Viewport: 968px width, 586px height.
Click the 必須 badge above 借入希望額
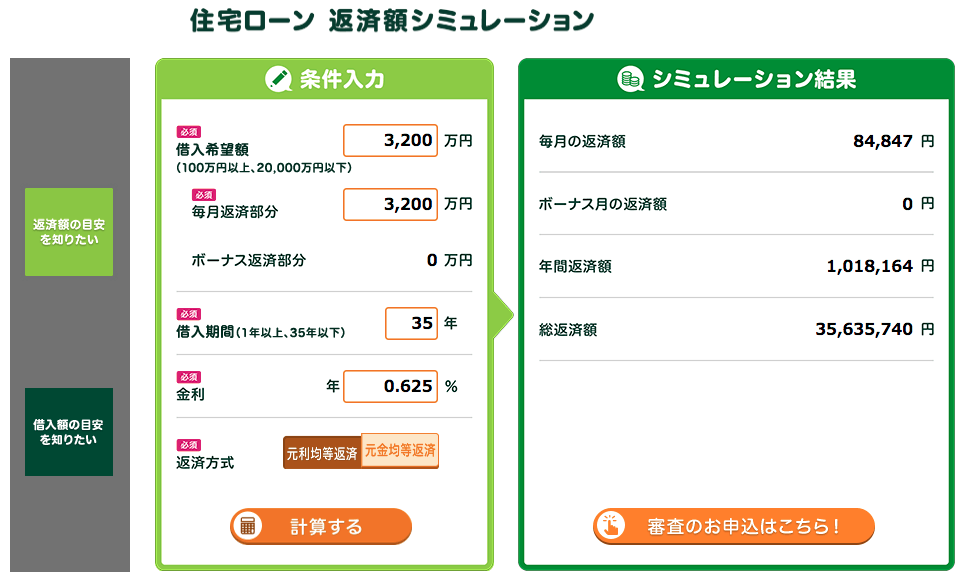(188, 132)
